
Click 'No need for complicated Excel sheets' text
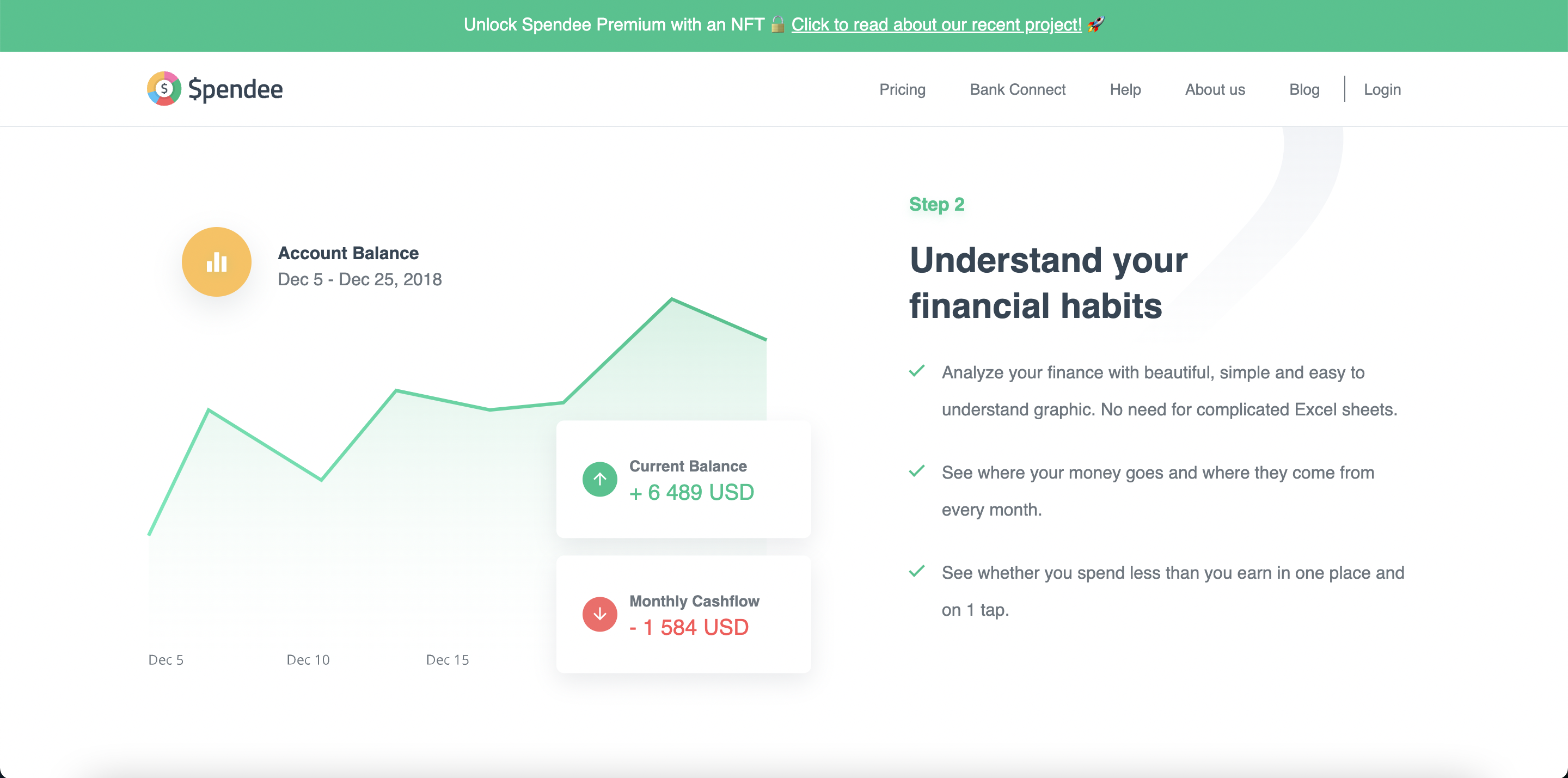pyautogui.click(x=1248, y=409)
